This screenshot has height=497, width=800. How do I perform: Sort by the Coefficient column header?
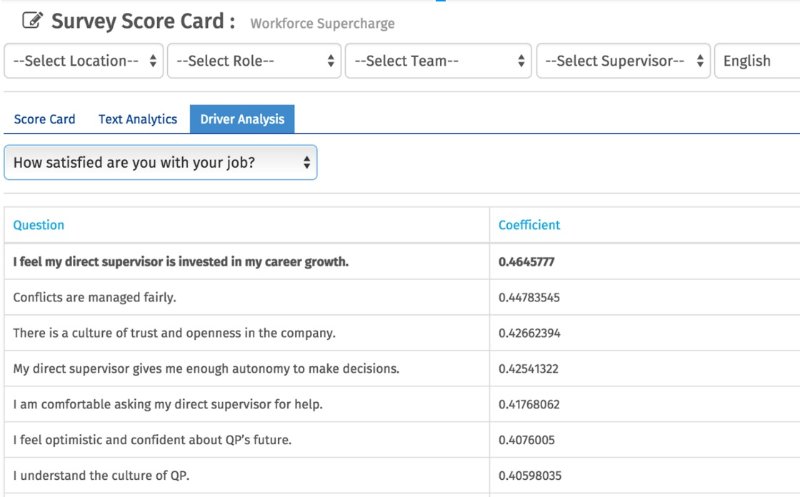[529, 225]
